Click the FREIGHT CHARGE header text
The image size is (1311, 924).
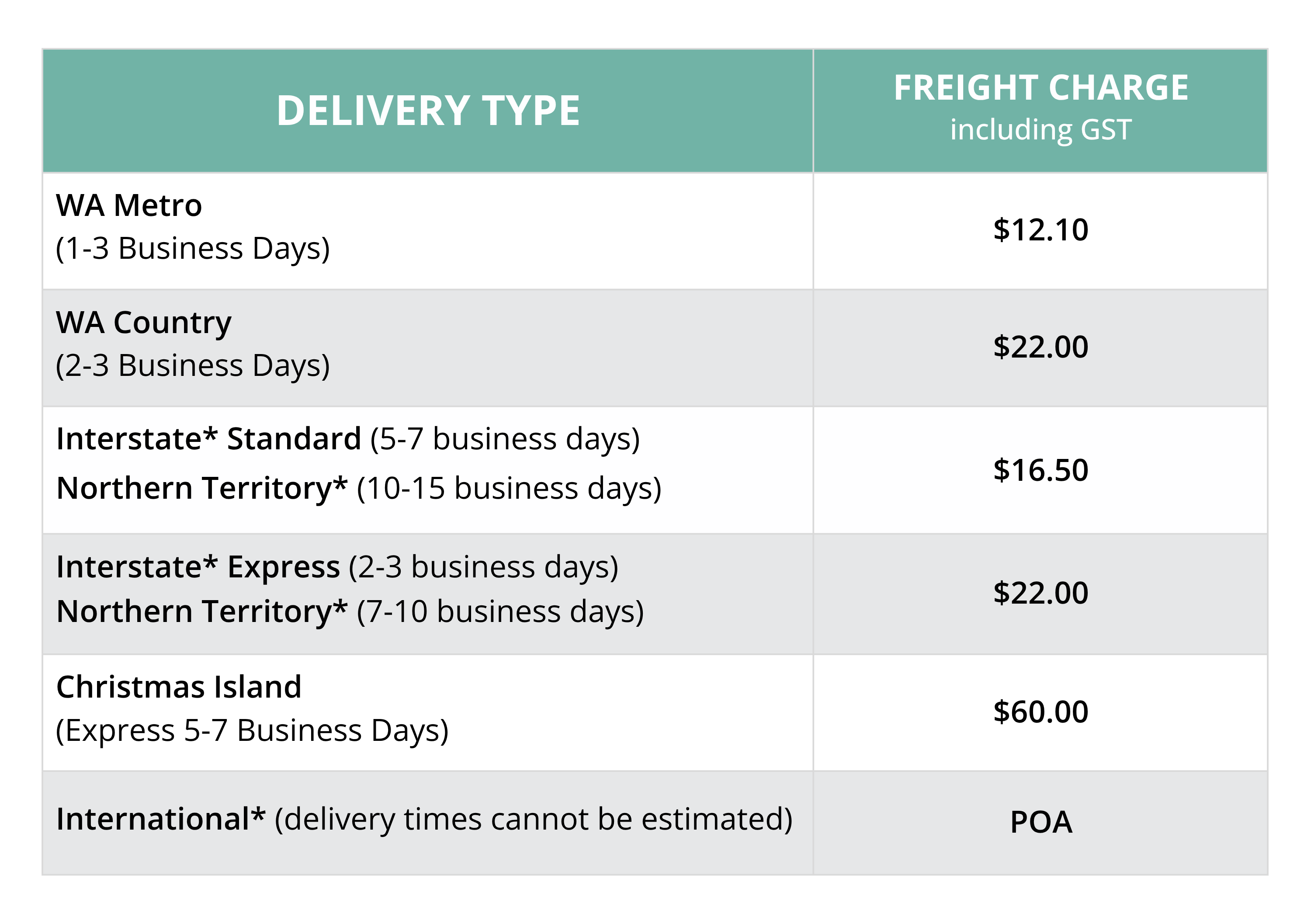[1040, 88]
